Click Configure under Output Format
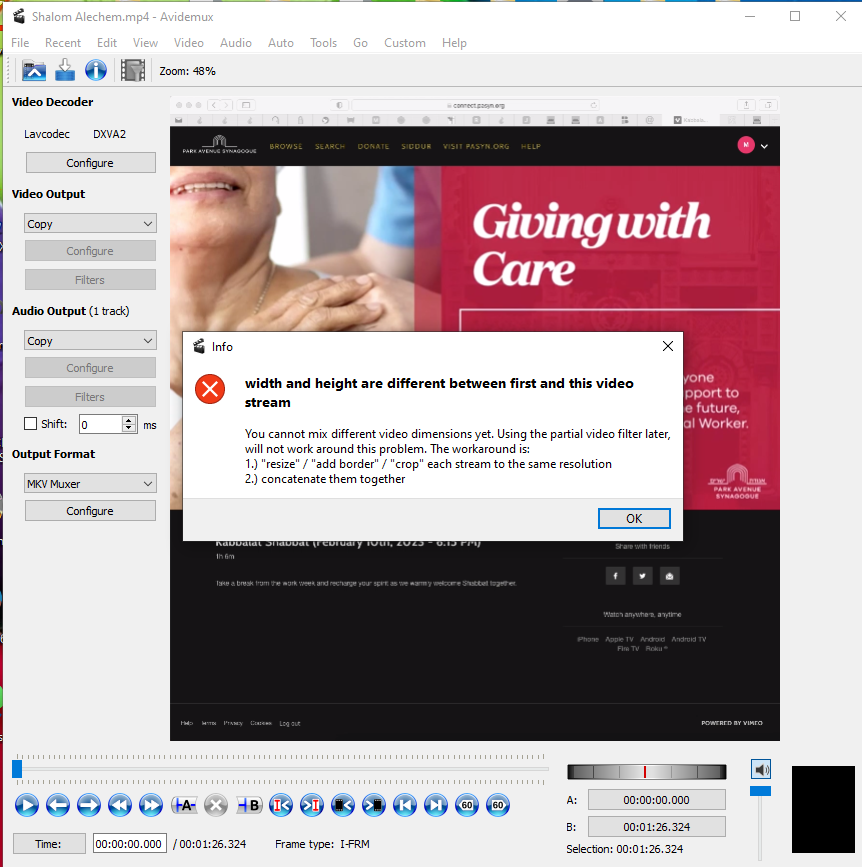 [90, 510]
